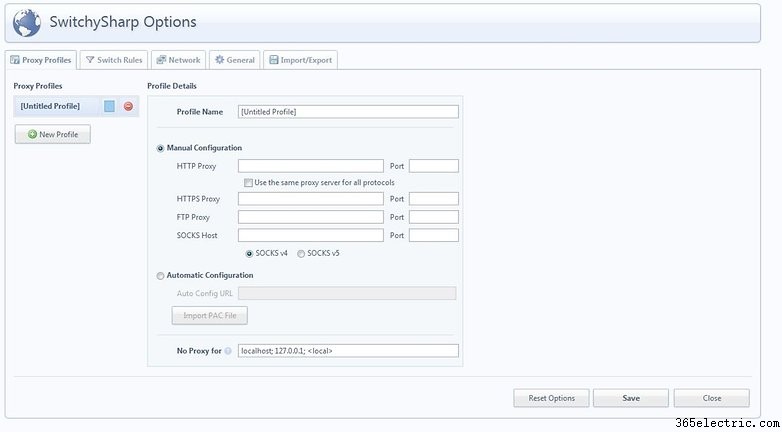782x432 pixels.
Task: Click the help icon next to No Proxy for
Action: point(228,351)
